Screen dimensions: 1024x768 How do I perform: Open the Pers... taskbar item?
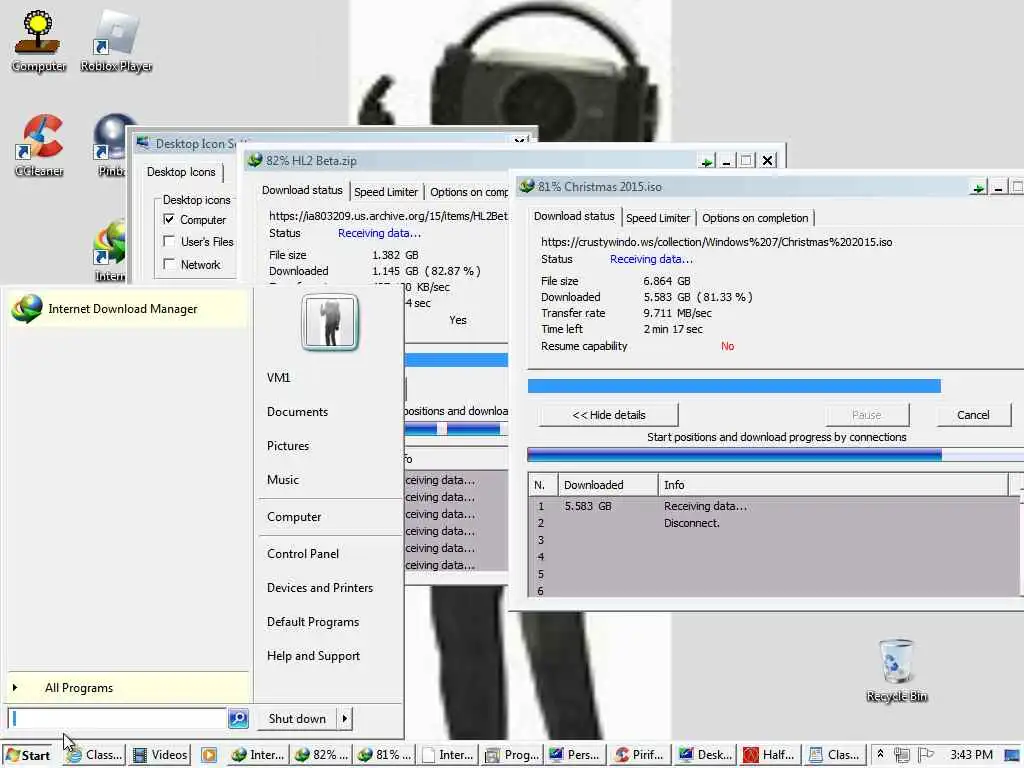click(x=575, y=755)
